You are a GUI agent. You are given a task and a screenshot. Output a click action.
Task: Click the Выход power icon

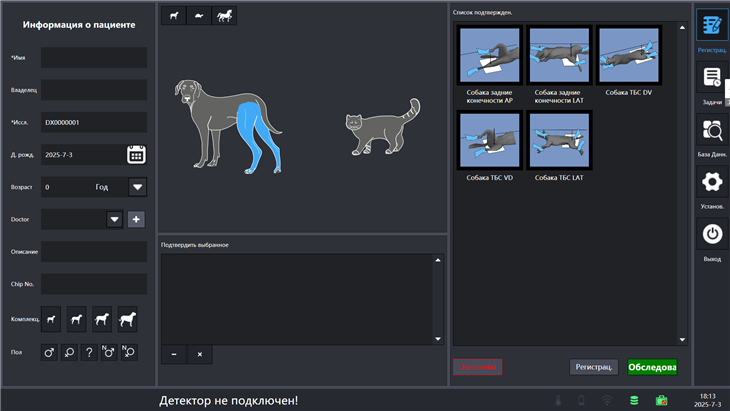point(712,234)
